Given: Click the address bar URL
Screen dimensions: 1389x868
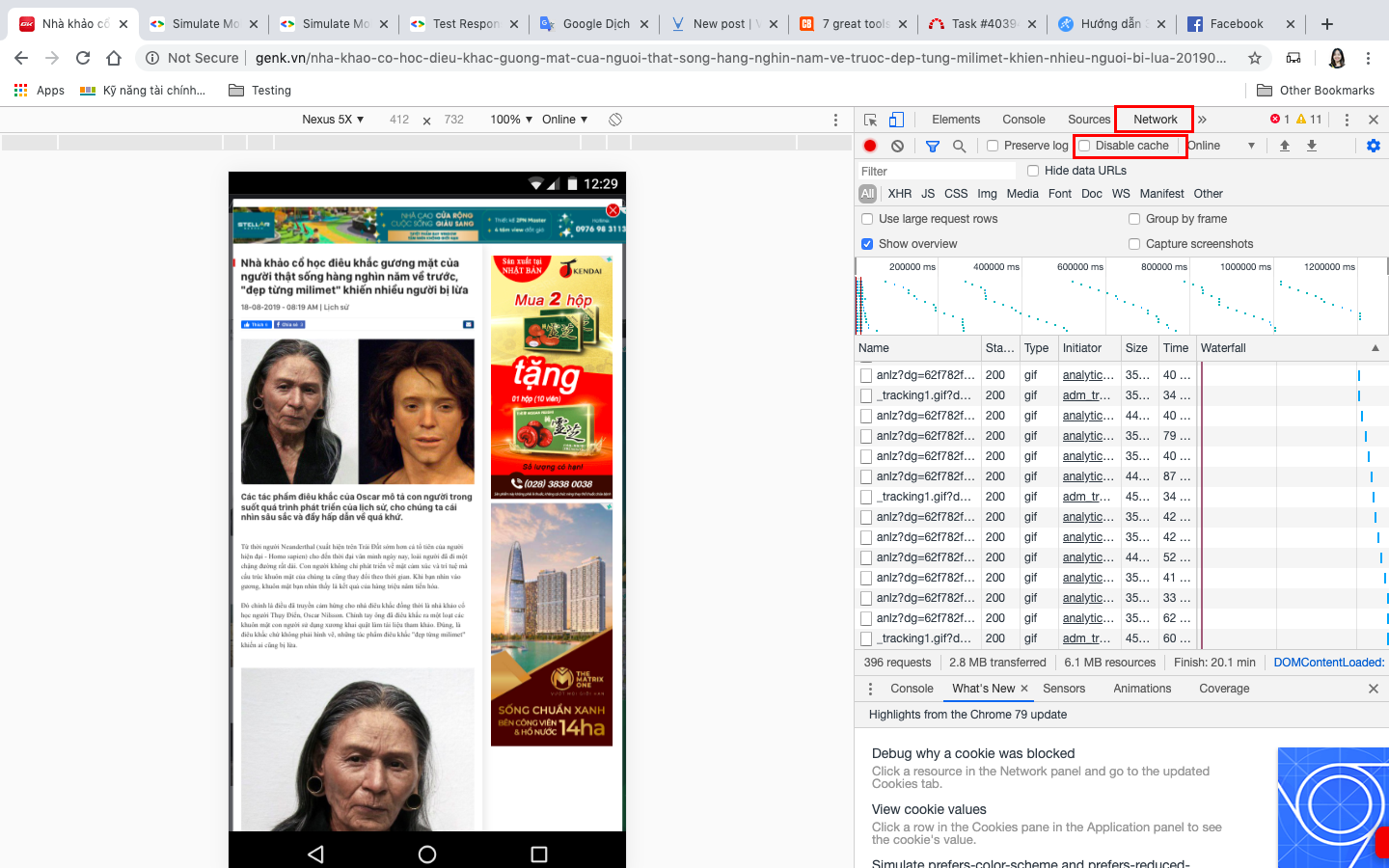Looking at the screenshot, I should click(741, 58).
